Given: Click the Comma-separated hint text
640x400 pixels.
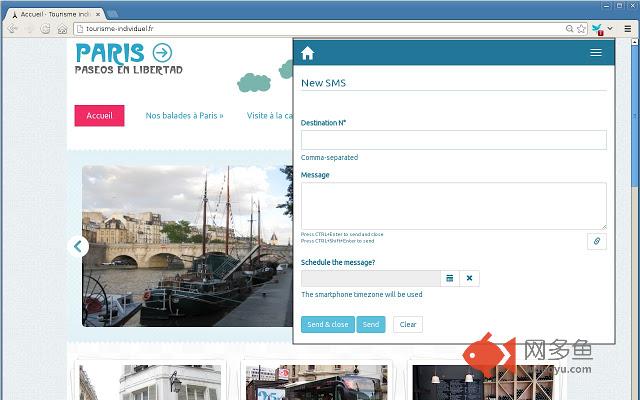Looking at the screenshot, I should point(329,157).
